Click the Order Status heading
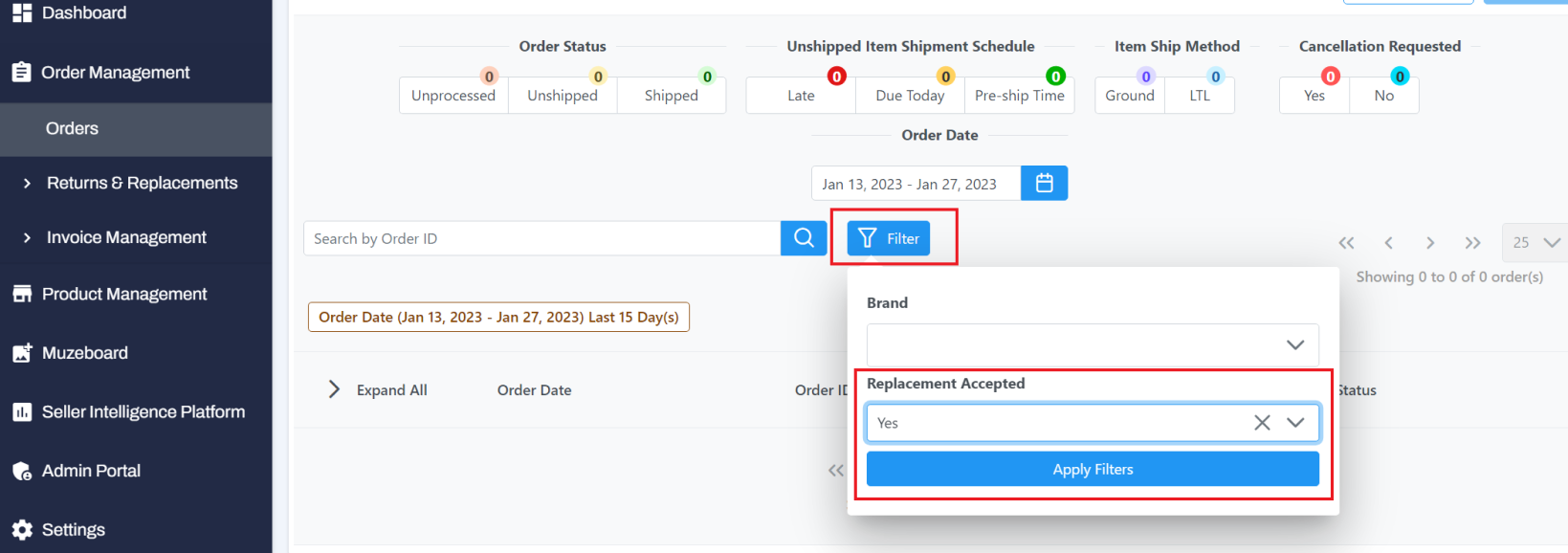Screen dimensions: 1568x553 563,46
